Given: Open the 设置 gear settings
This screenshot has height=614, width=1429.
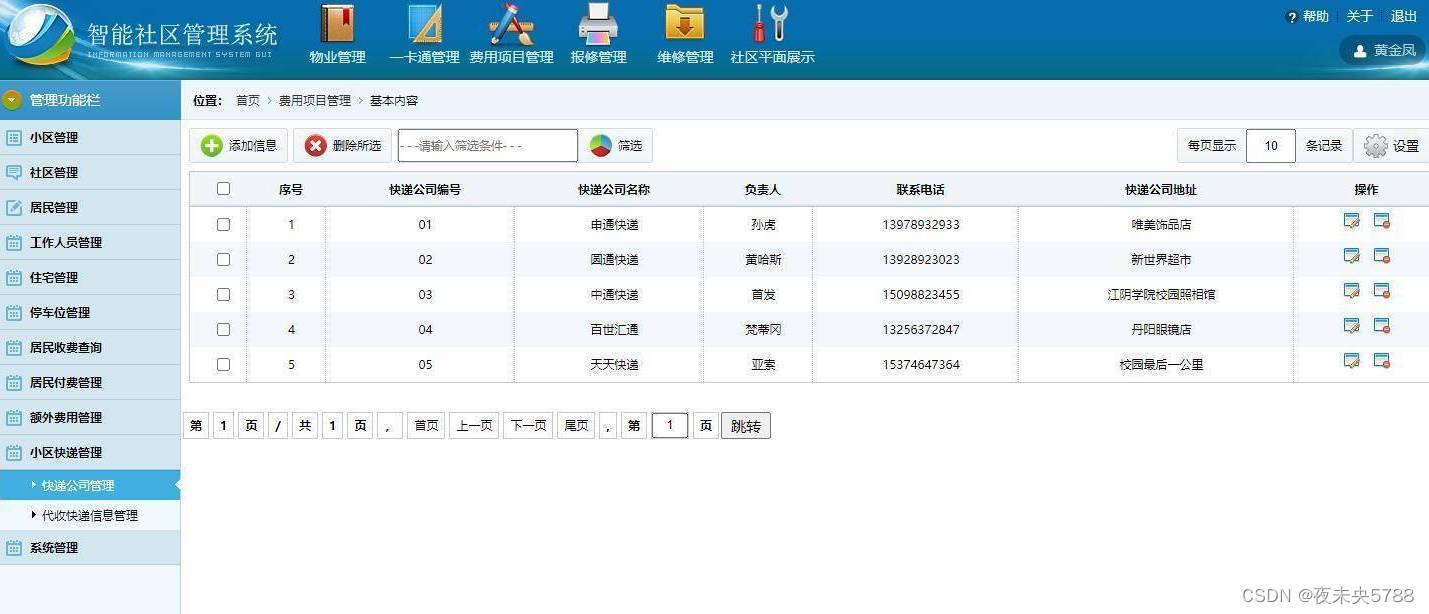Looking at the screenshot, I should coord(1391,146).
